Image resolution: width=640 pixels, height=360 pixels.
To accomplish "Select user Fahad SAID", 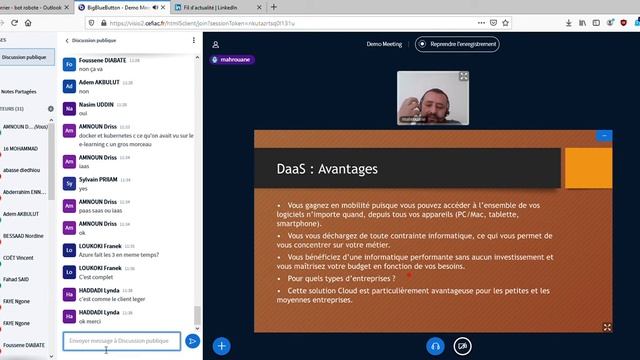I will coord(16,280).
